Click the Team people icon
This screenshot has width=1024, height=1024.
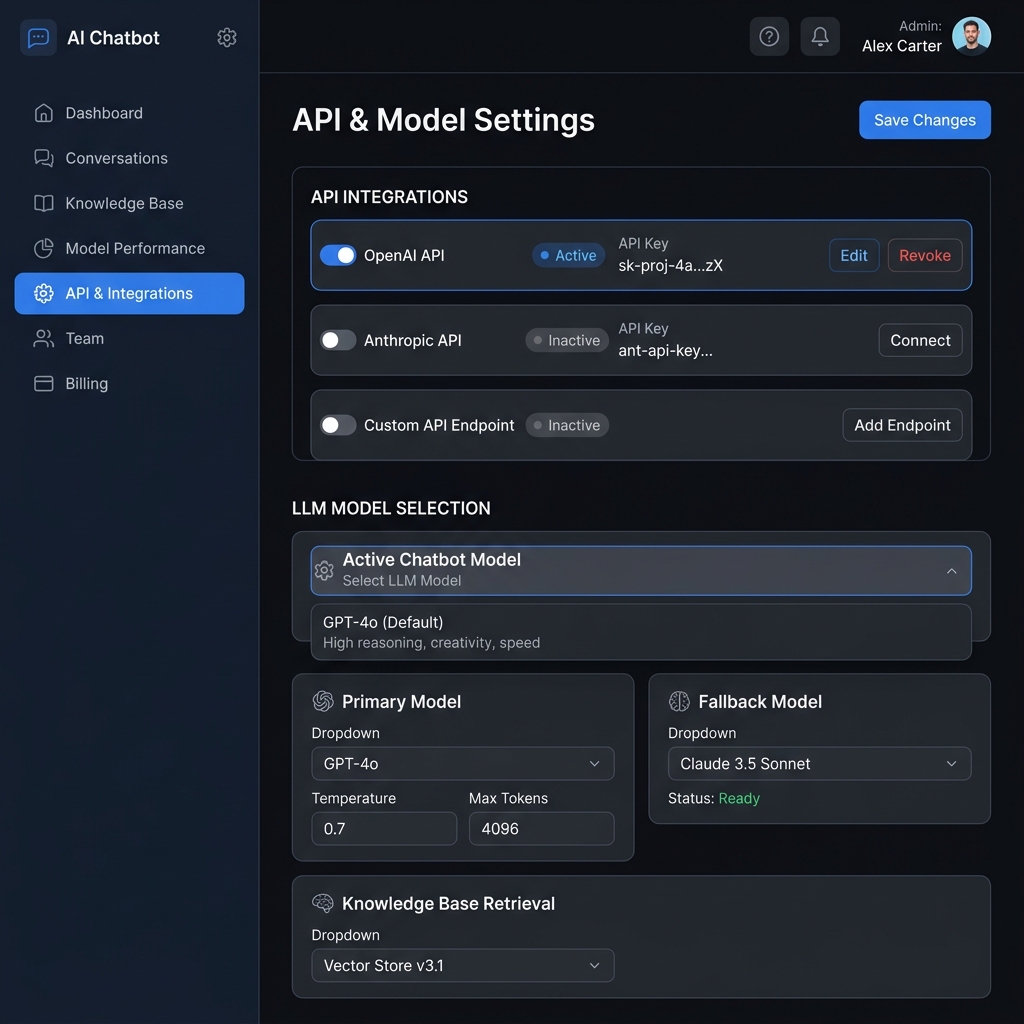[44, 338]
